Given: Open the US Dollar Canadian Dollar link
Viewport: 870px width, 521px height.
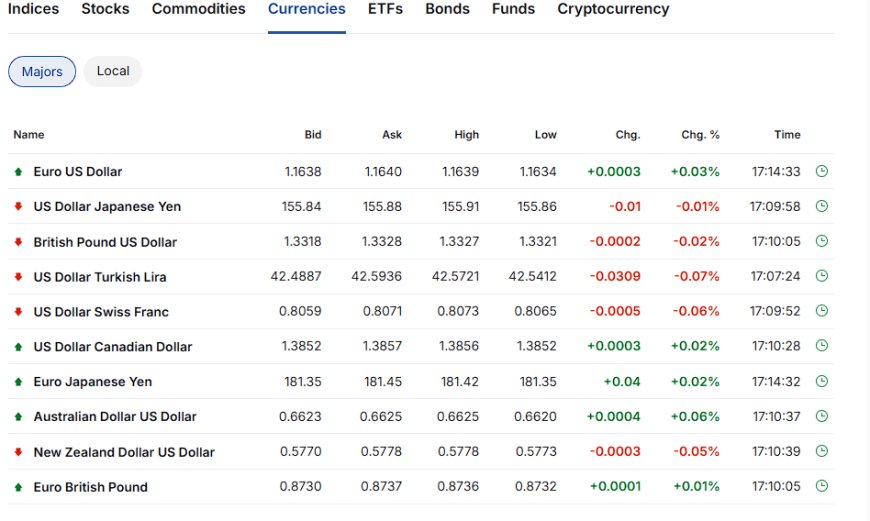Looking at the screenshot, I should [x=113, y=347].
